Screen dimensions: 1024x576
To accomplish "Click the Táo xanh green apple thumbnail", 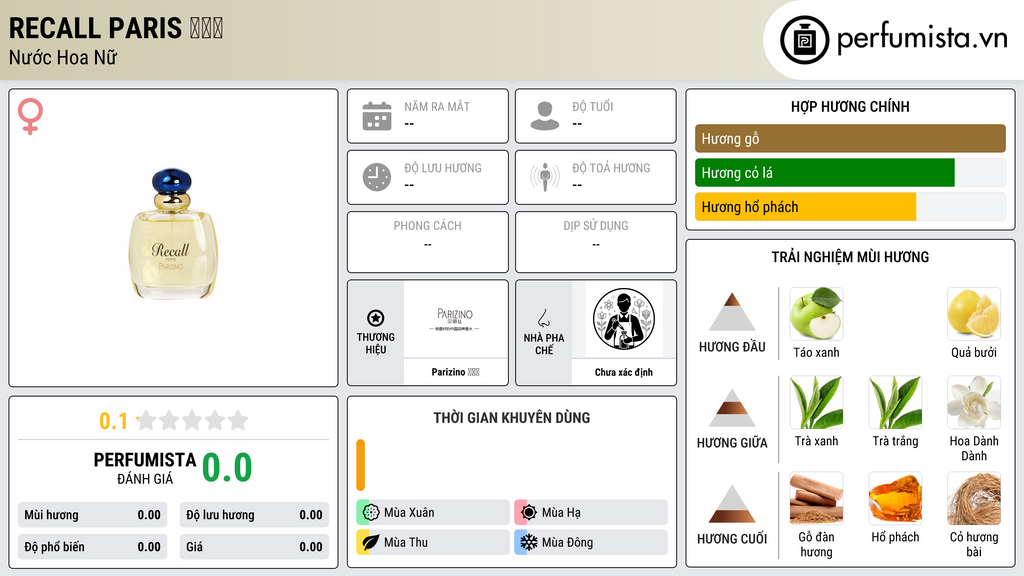I will click(816, 313).
